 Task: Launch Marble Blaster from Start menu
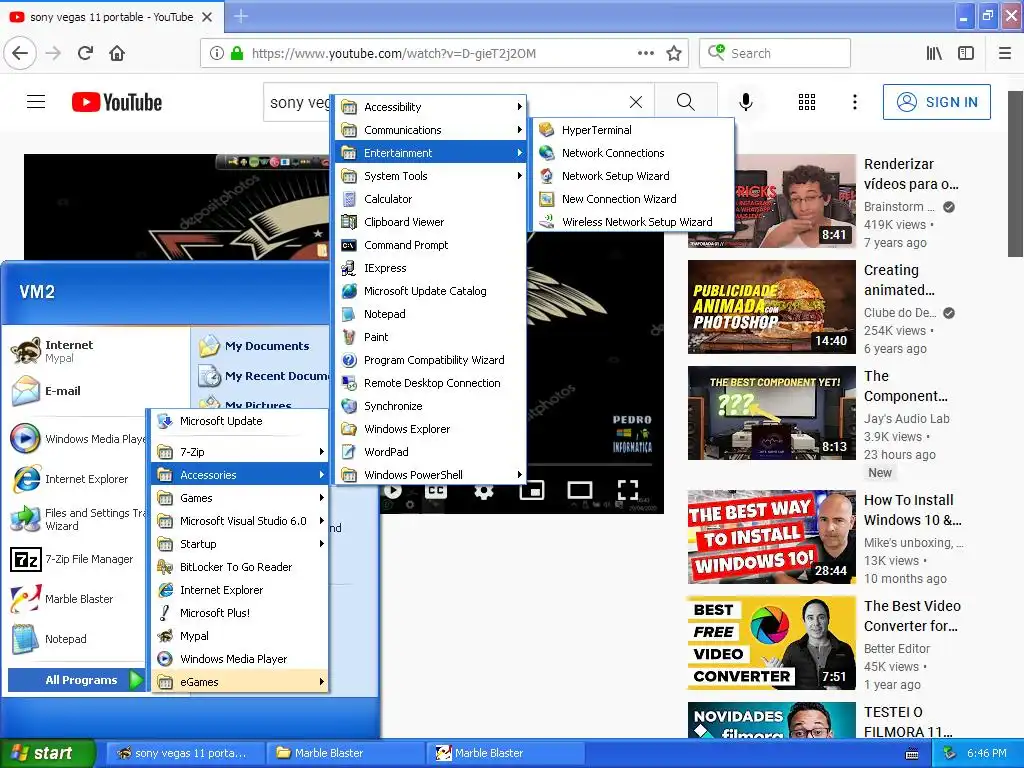tap(76, 599)
